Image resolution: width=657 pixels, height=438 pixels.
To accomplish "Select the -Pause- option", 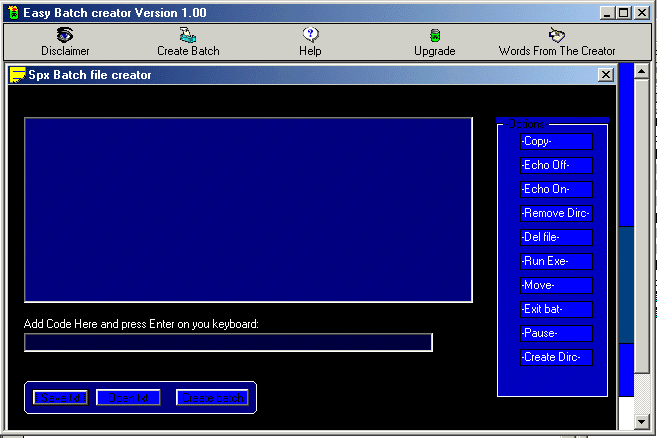I will tap(556, 333).
